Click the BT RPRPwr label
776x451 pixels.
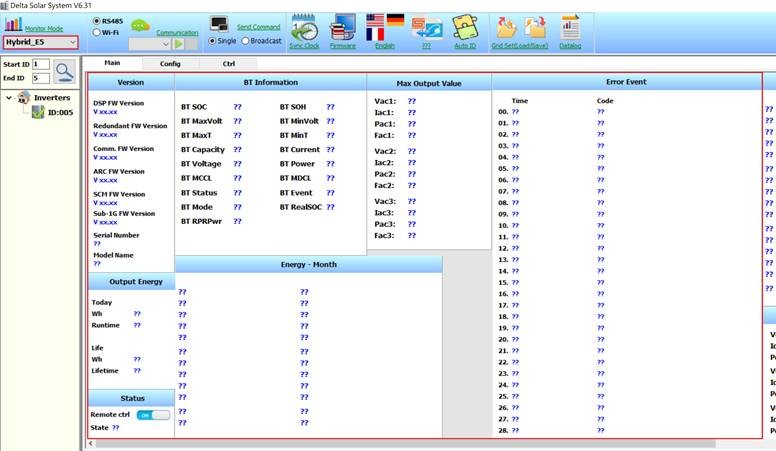point(201,221)
